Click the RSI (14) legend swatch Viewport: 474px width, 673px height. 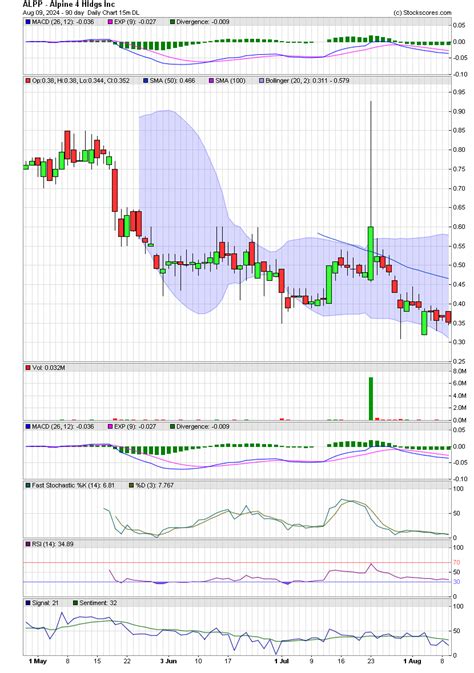pyautogui.click(x=28, y=544)
